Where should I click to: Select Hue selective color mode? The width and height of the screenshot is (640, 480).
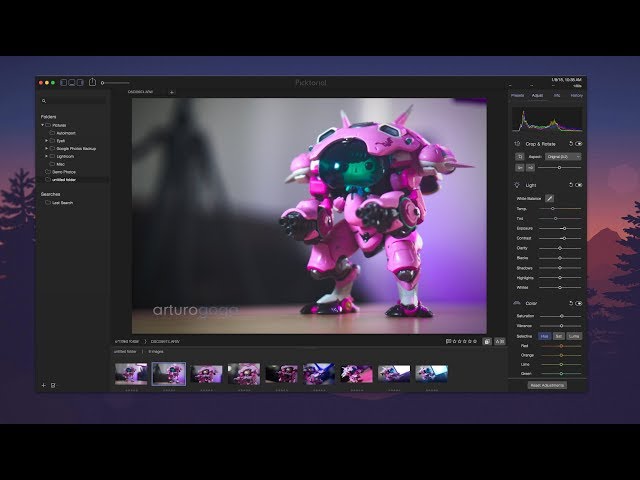[544, 336]
